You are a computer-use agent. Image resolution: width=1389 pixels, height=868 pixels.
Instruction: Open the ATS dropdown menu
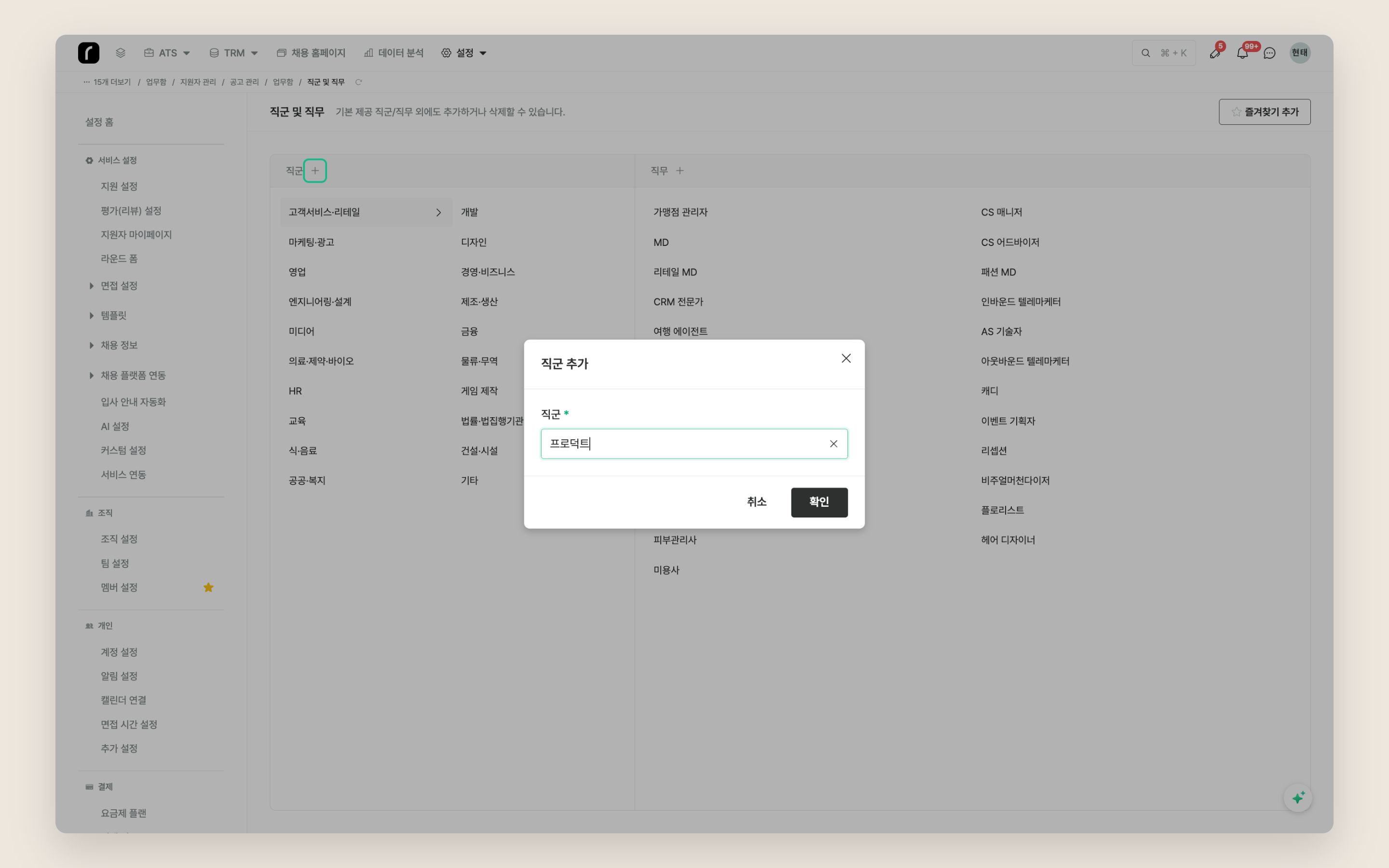tap(166, 53)
